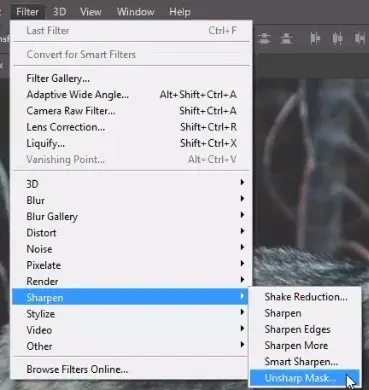
Task: Expand the Distort submenu
Action: [x=131, y=233]
